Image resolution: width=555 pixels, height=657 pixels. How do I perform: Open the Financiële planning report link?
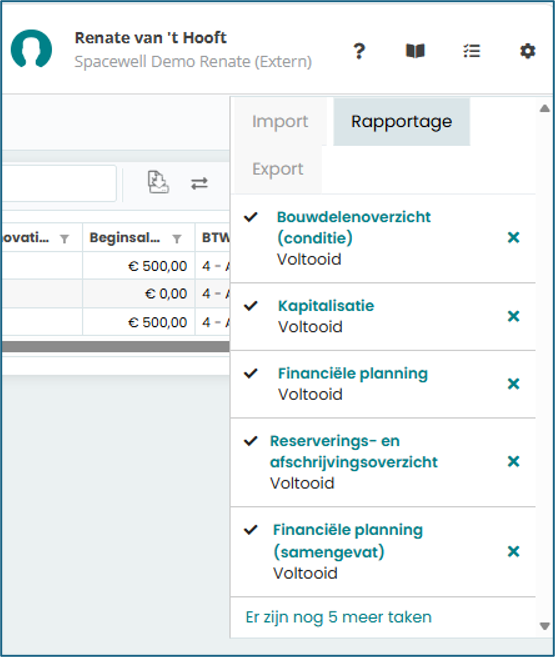(353, 373)
